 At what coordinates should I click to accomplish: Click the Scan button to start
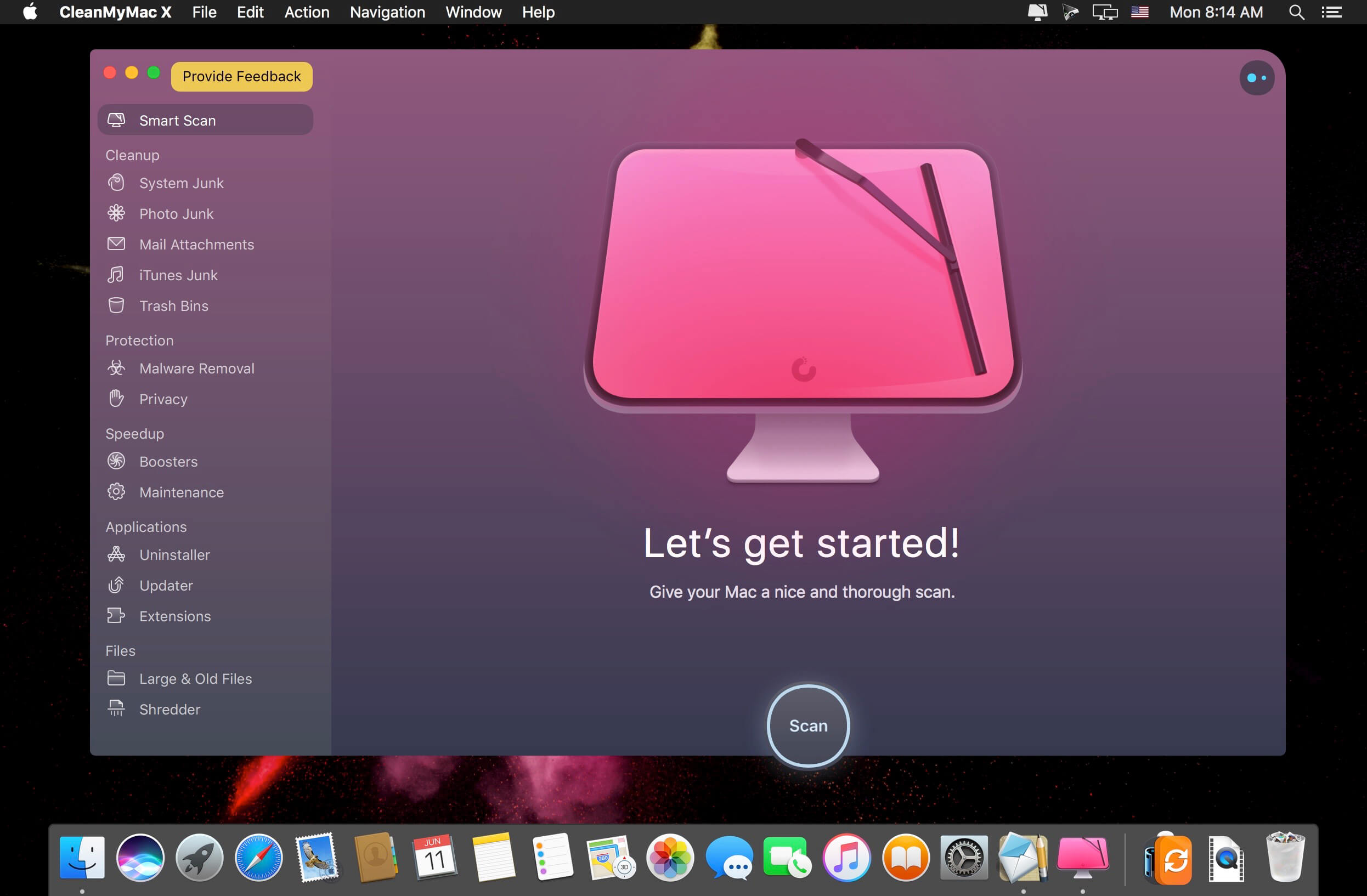pyautogui.click(x=808, y=725)
